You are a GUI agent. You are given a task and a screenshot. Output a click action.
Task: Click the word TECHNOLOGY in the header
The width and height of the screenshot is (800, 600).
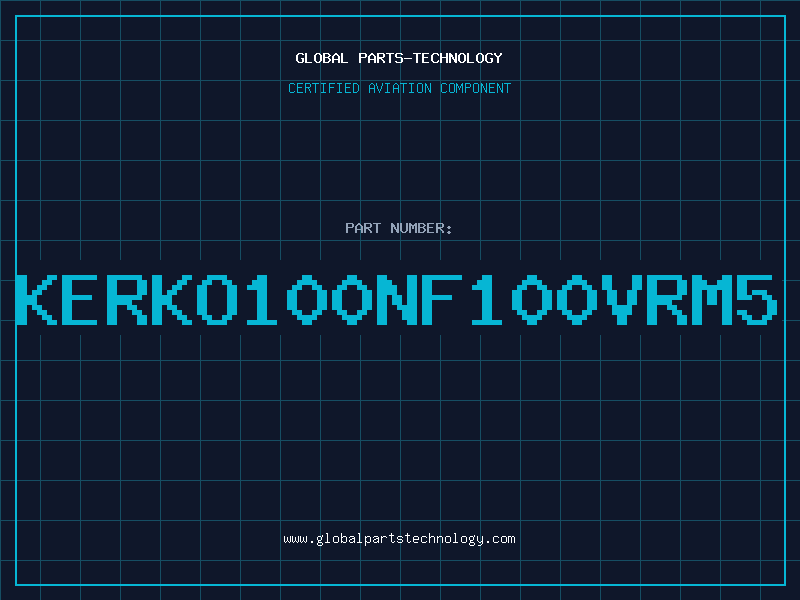[458, 58]
